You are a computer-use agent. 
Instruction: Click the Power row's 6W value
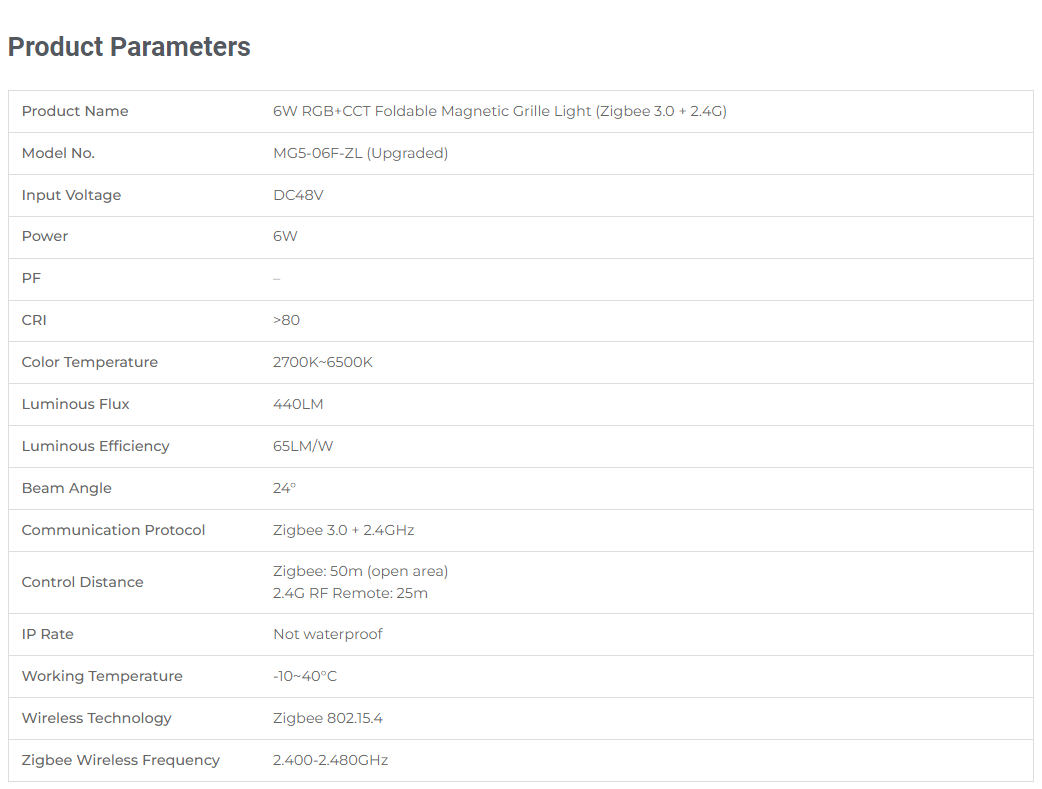pyautogui.click(x=285, y=237)
